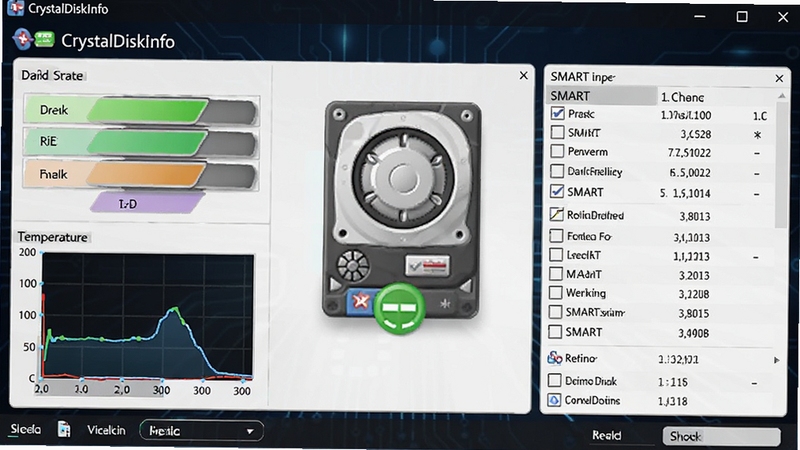Click the CrystalDiskInfo title bar app icon
Viewport: 800px width, 450px height.
(15, 8)
